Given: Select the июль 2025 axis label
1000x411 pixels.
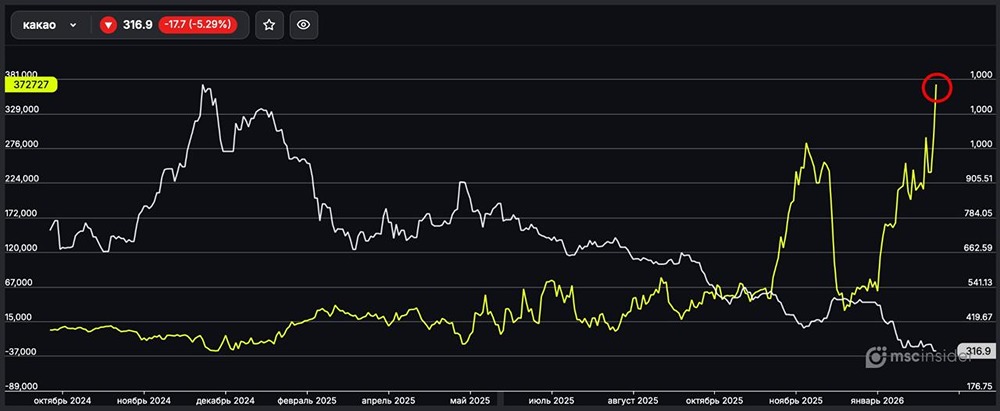Looking at the screenshot, I should point(551,401).
